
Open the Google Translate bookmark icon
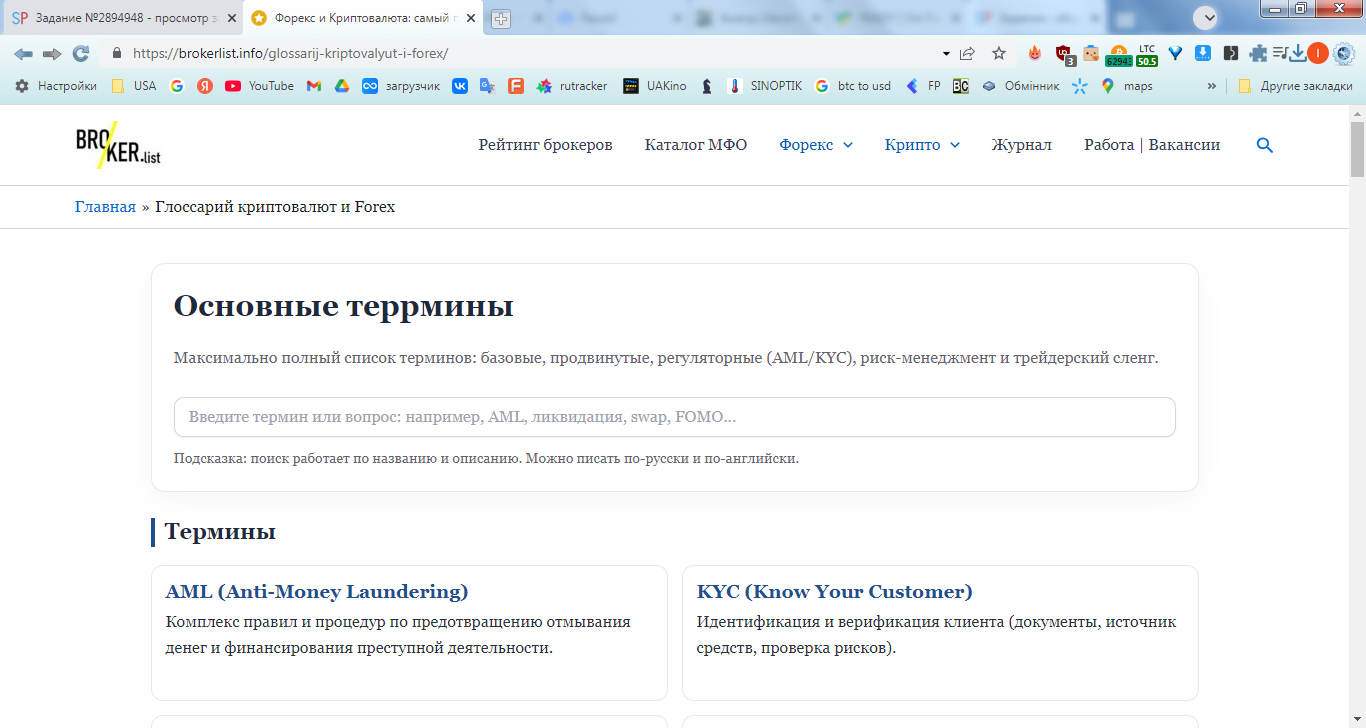pos(488,86)
